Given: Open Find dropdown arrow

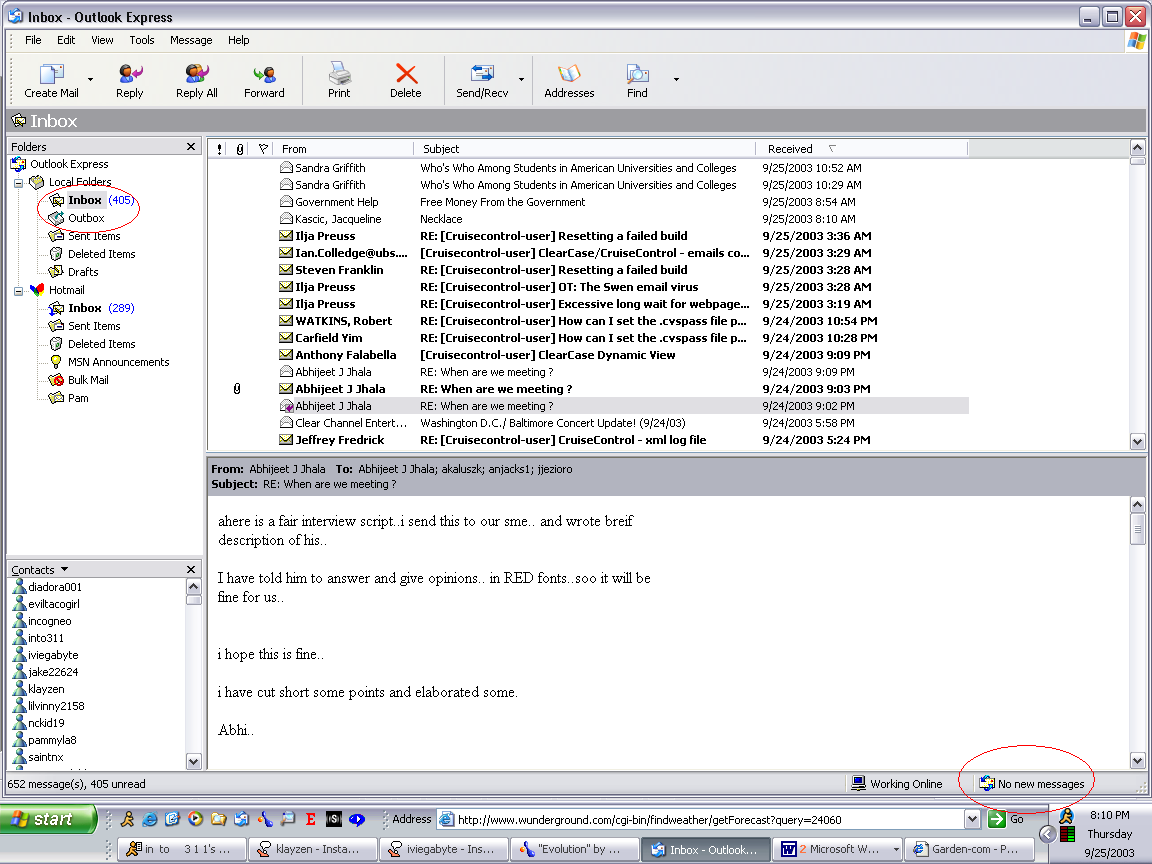Looking at the screenshot, I should point(676,79).
